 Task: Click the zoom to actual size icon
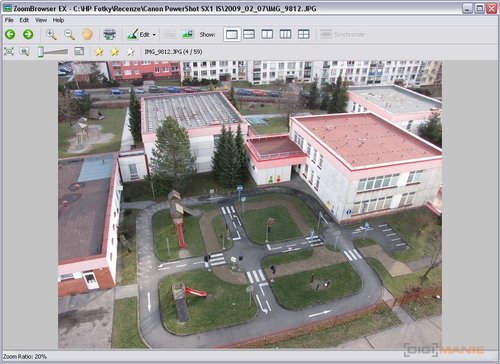[x=24, y=51]
